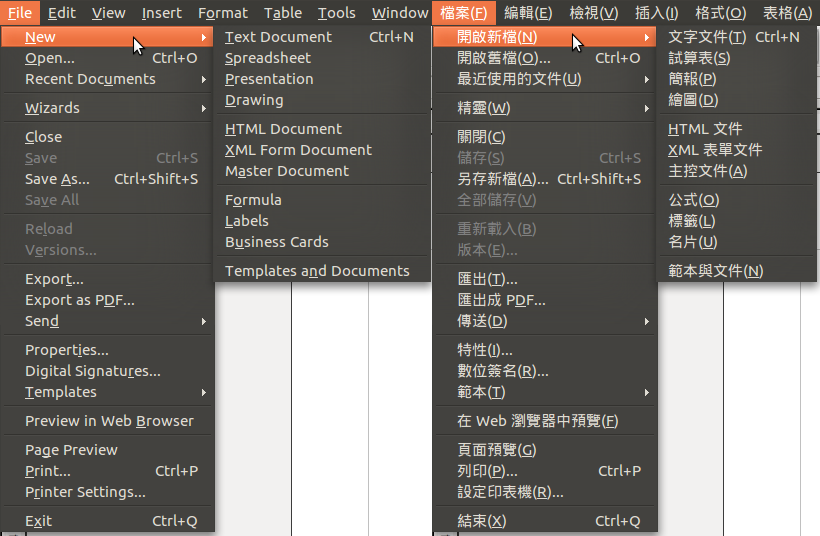Image resolution: width=820 pixels, height=536 pixels.
Task: Expand the Recent Documents submenu
Action: [90, 79]
